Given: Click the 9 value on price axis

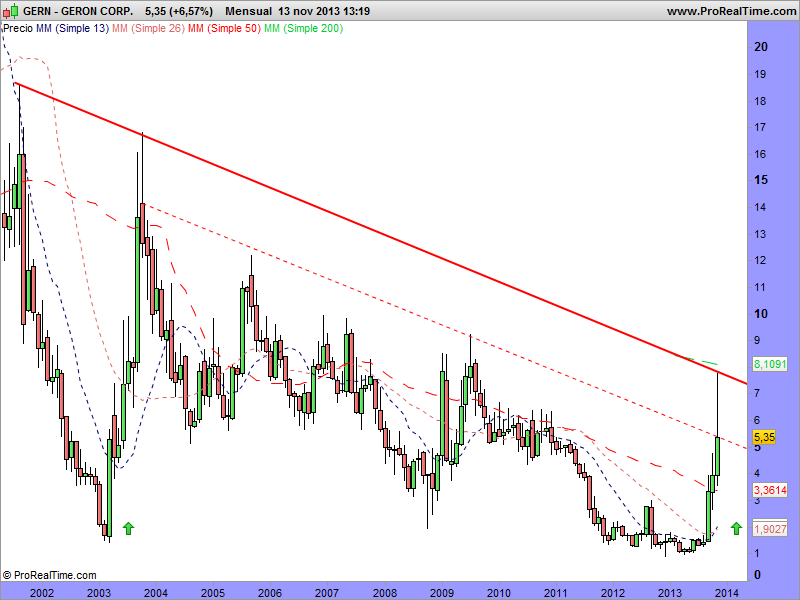Looking at the screenshot, I should (x=757, y=340).
